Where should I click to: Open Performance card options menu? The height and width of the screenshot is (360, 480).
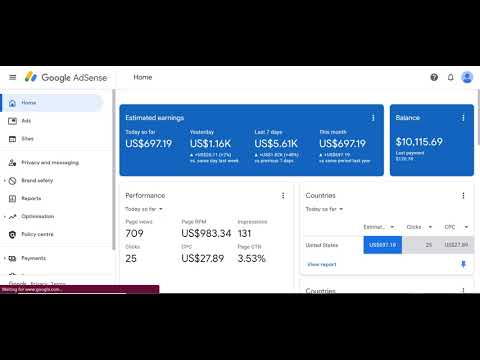(x=283, y=196)
